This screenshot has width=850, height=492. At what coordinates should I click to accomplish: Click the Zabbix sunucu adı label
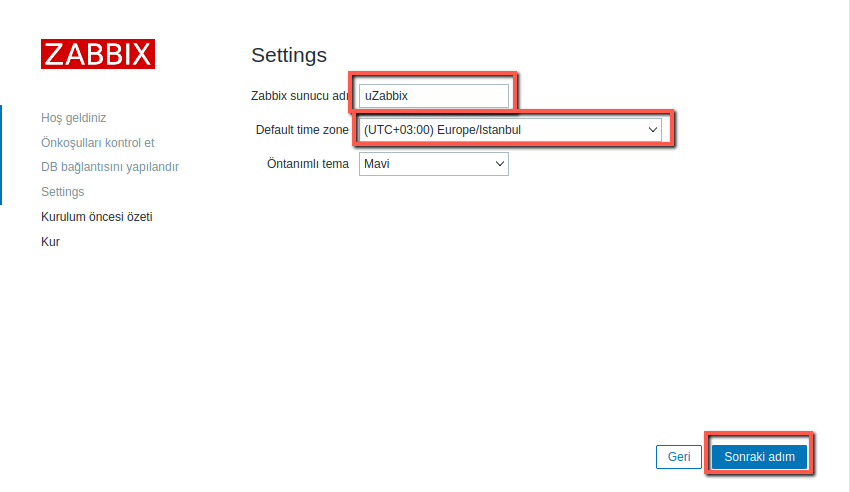(299, 96)
